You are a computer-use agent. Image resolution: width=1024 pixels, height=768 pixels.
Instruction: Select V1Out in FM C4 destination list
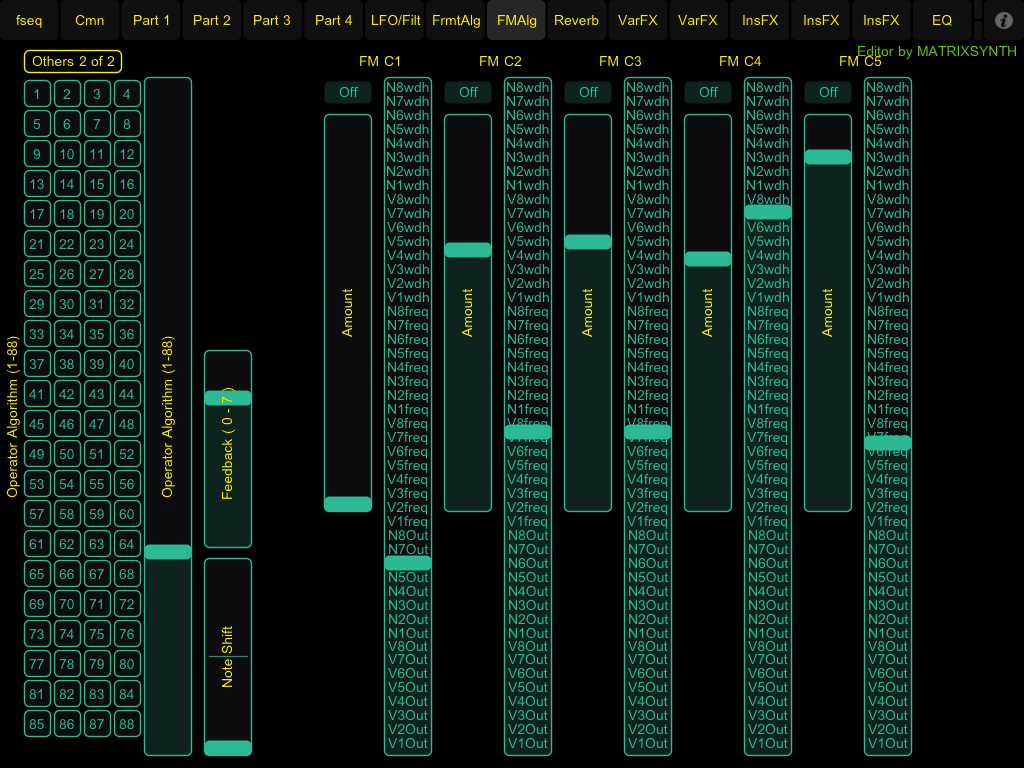pos(768,743)
